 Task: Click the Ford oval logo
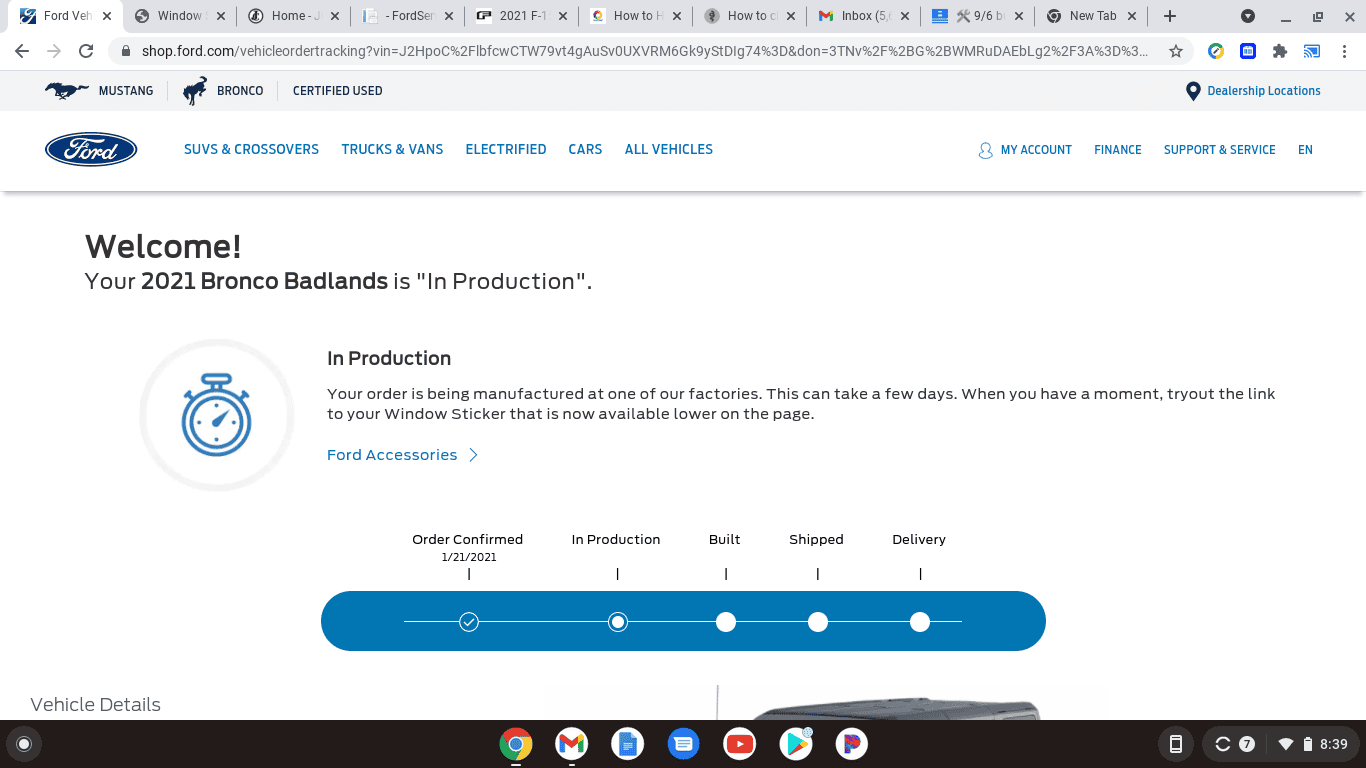(x=91, y=149)
